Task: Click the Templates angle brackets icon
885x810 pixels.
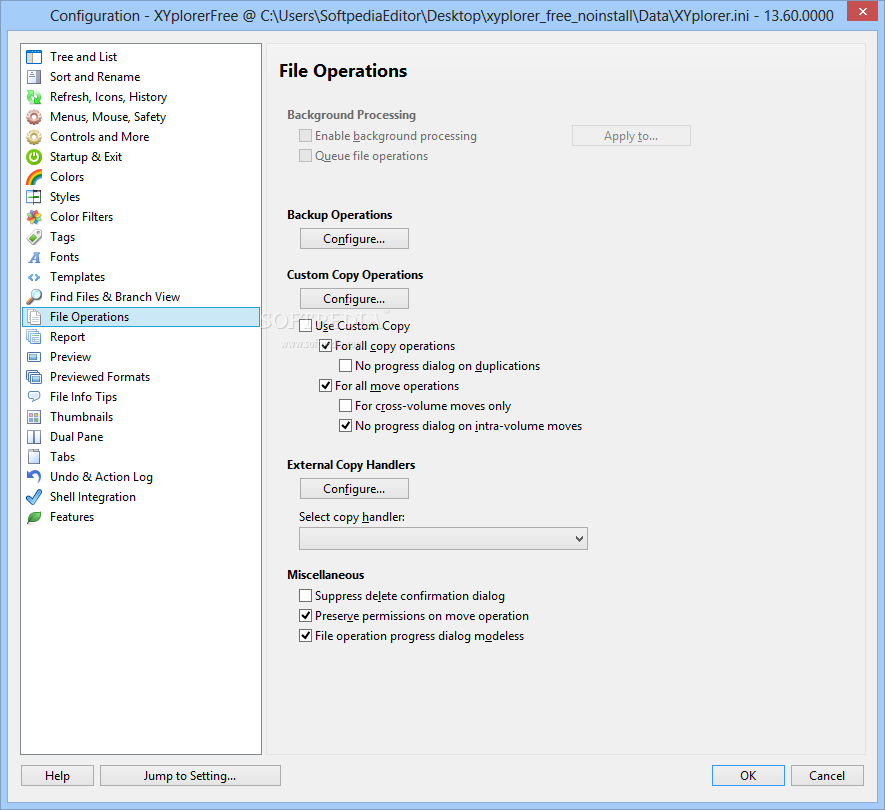Action: pyautogui.click(x=34, y=277)
